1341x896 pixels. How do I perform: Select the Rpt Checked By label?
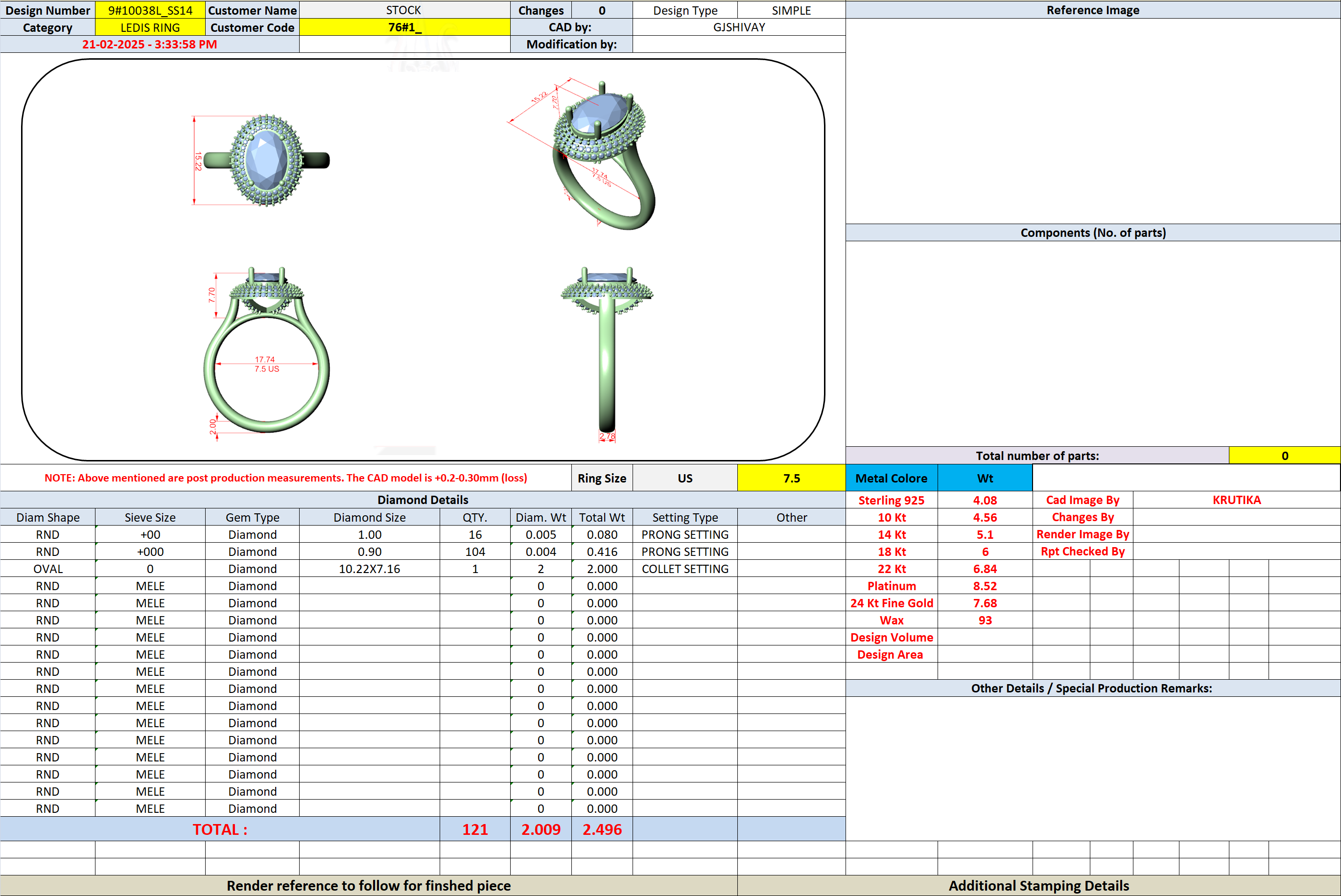tap(1082, 551)
